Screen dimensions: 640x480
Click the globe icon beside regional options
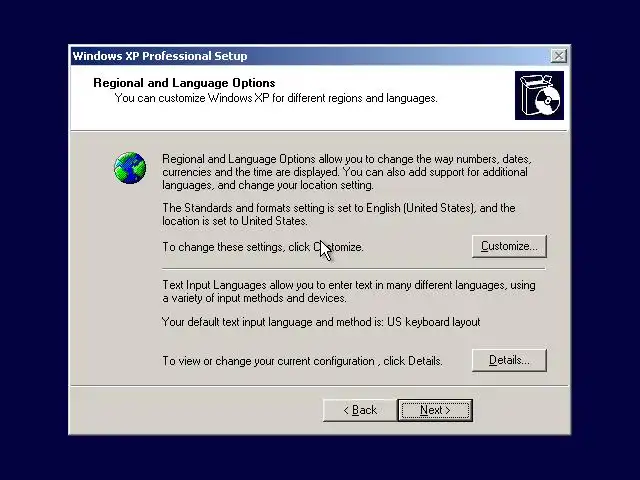coord(130,168)
